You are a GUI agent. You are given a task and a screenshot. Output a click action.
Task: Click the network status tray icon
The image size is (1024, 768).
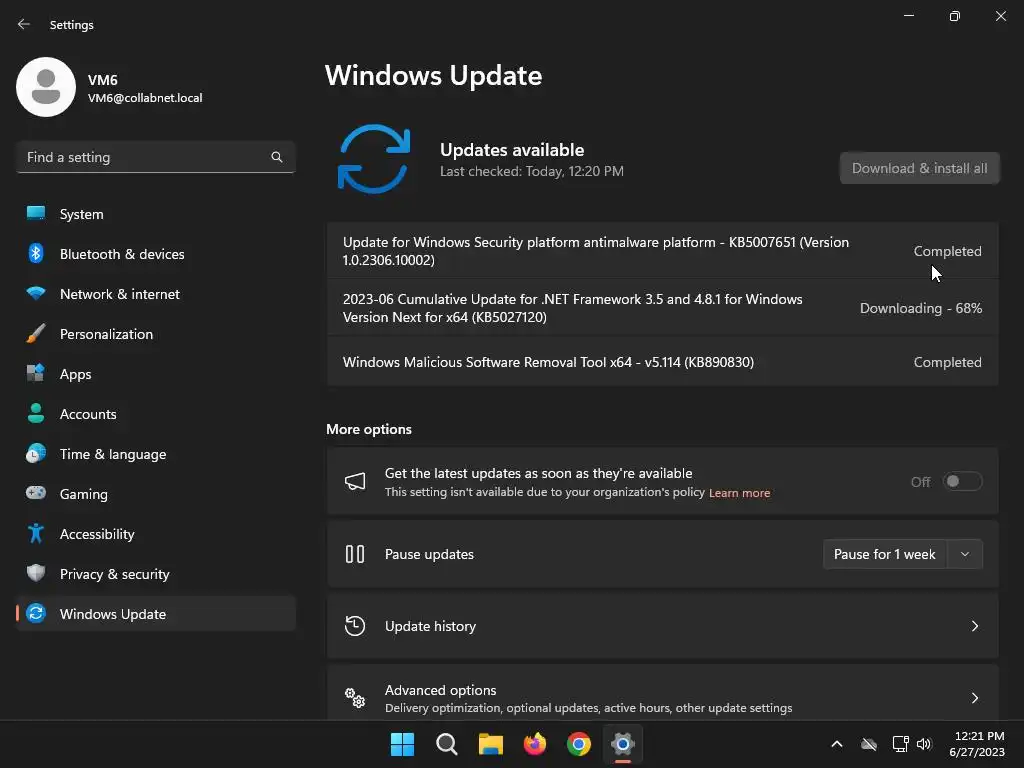tap(901, 744)
